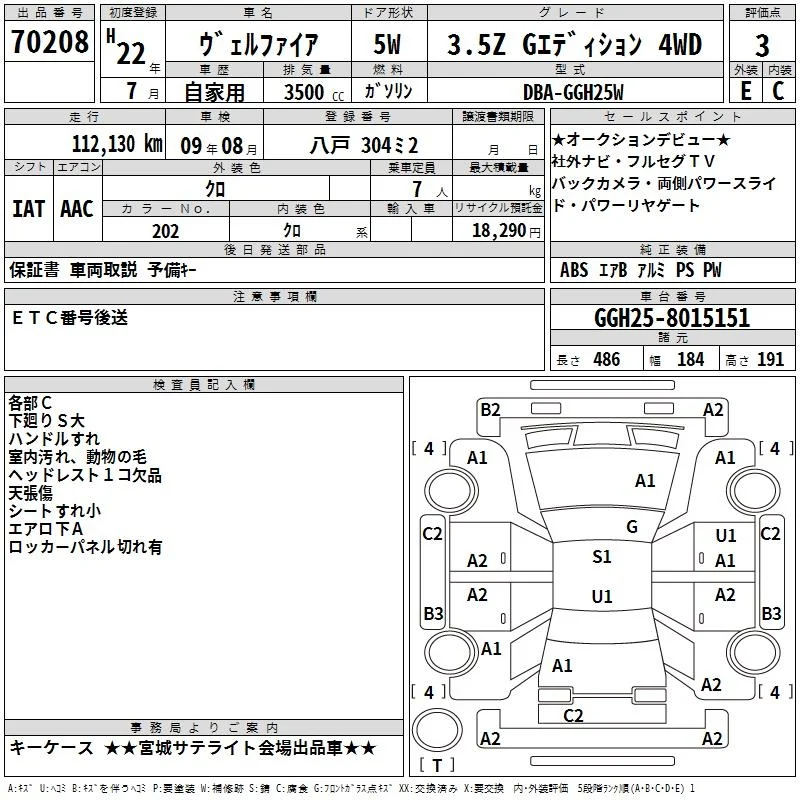This screenshot has width=800, height=800.
Task: Click 検査員記入欄 section header
Action: point(204,385)
